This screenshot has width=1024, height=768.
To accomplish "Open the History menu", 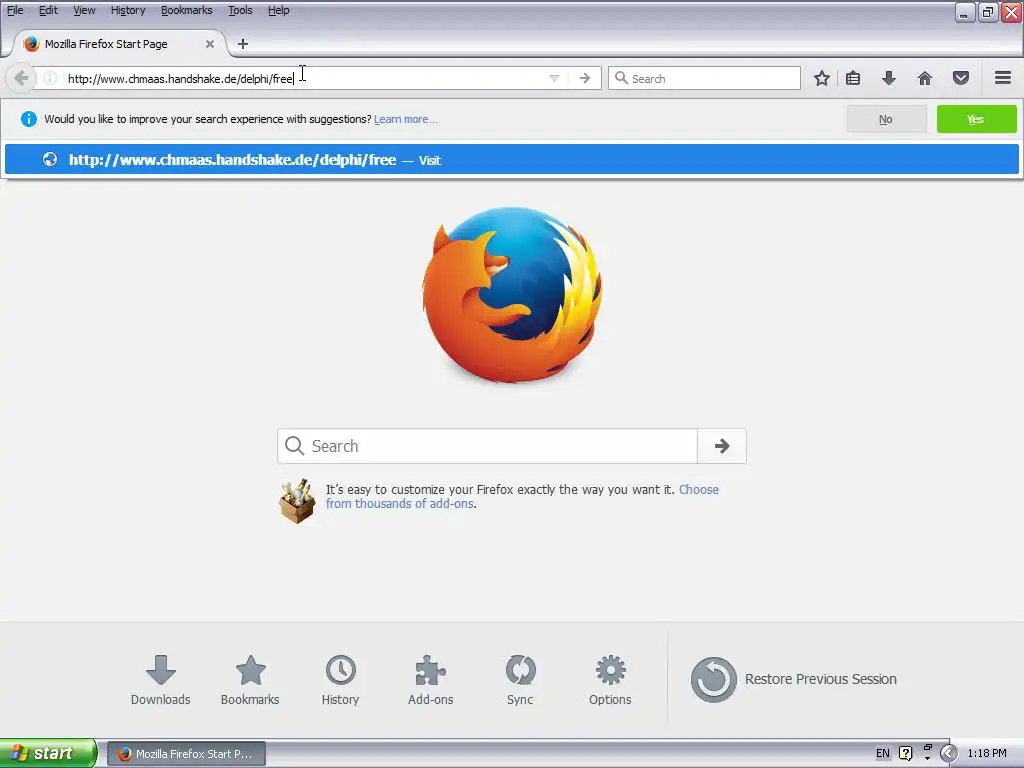I will pyautogui.click(x=127, y=10).
